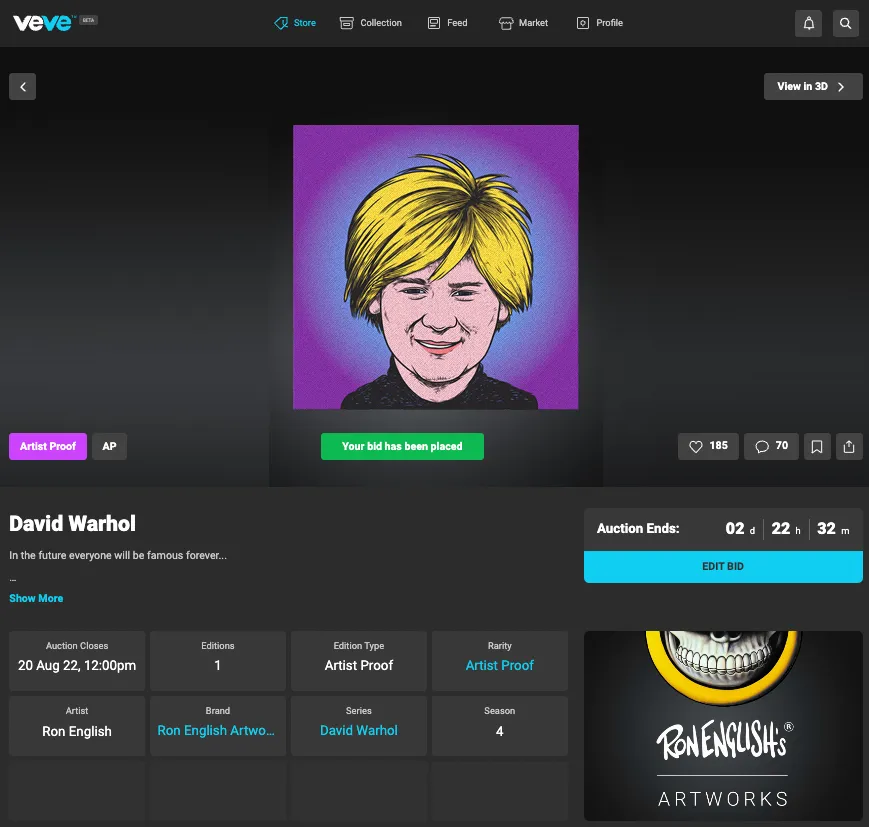Viewport: 869px width, 827px height.
Task: Follow the Artist Proof rarity link
Action: click(x=499, y=665)
